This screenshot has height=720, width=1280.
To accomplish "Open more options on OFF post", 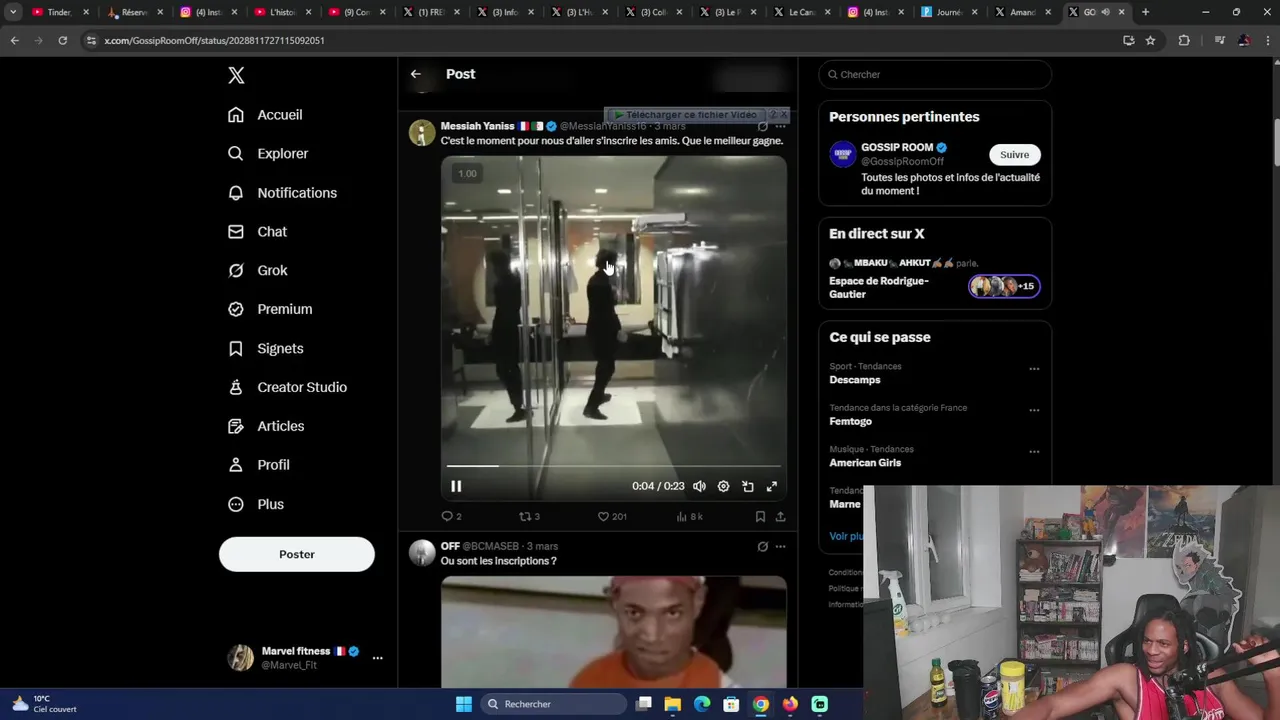I will [781, 547].
